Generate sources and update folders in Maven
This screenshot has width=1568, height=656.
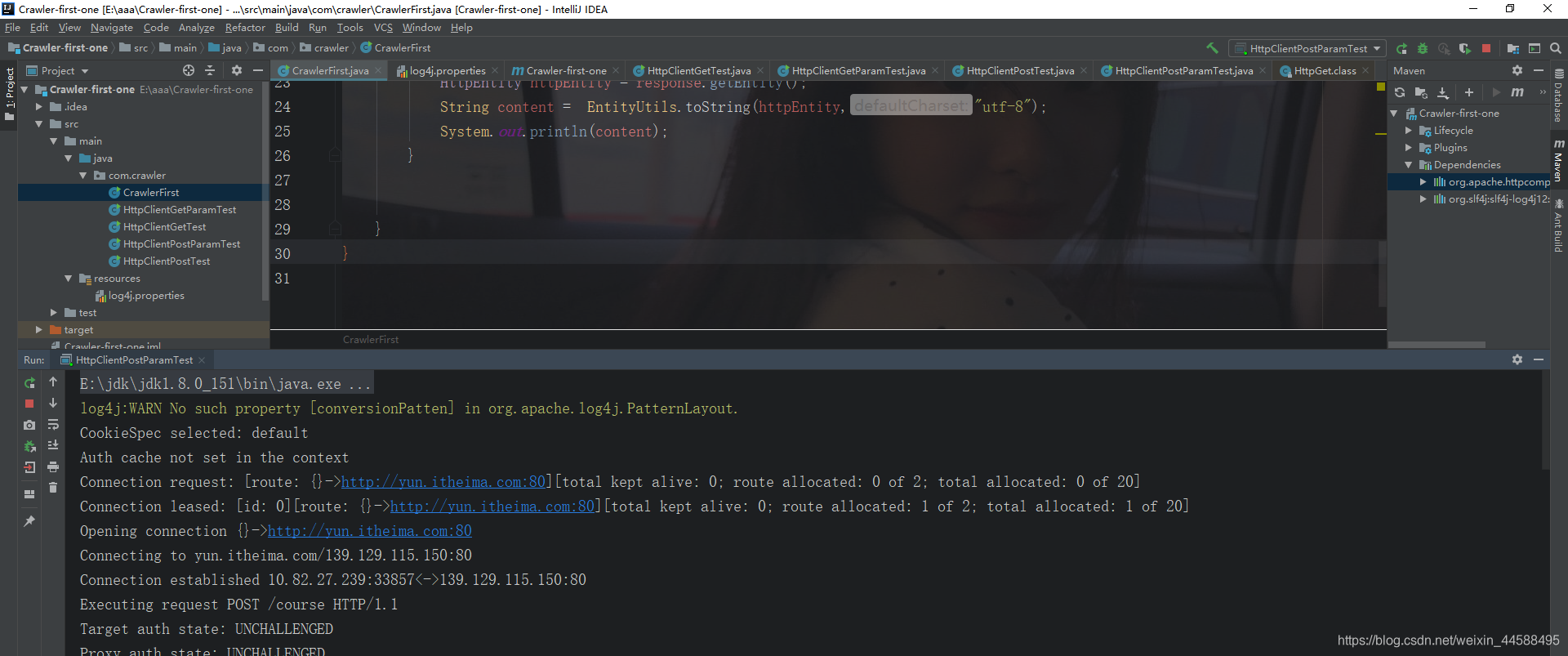1421,92
